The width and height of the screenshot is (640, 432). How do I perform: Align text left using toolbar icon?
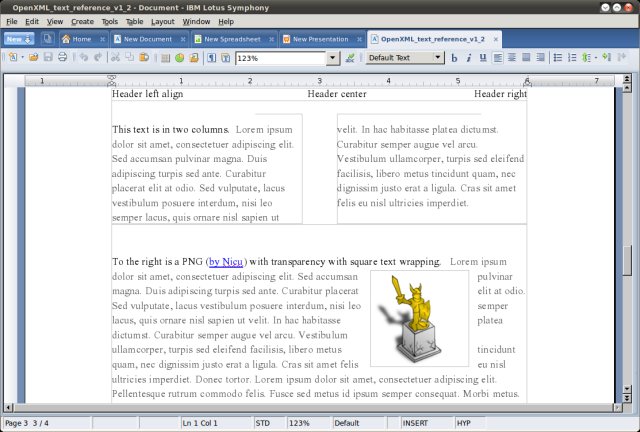[x=497, y=58]
